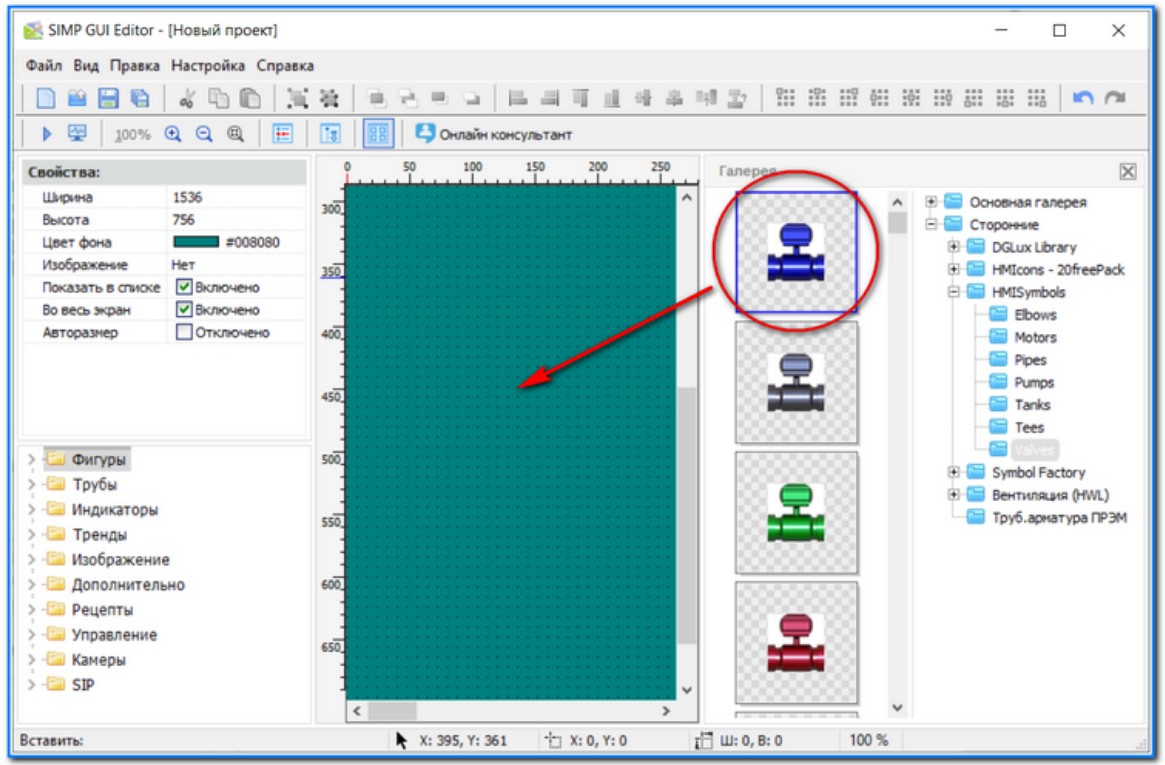Image resolution: width=1165 pixels, height=765 pixels.
Task: Expand the Тренды folder
Action: click(x=31, y=535)
